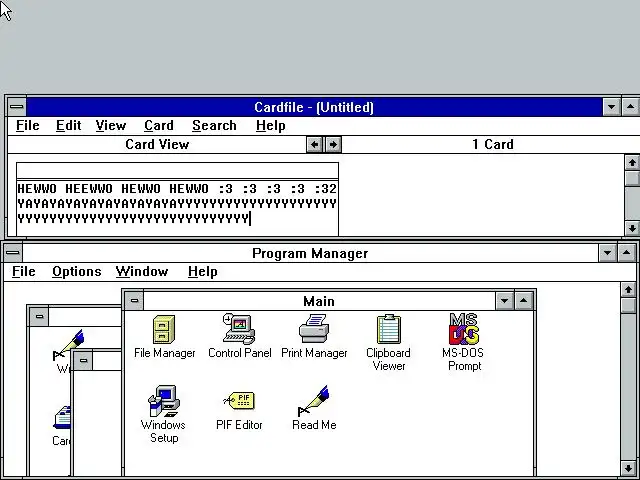Click the Card View status label

[x=157, y=144]
